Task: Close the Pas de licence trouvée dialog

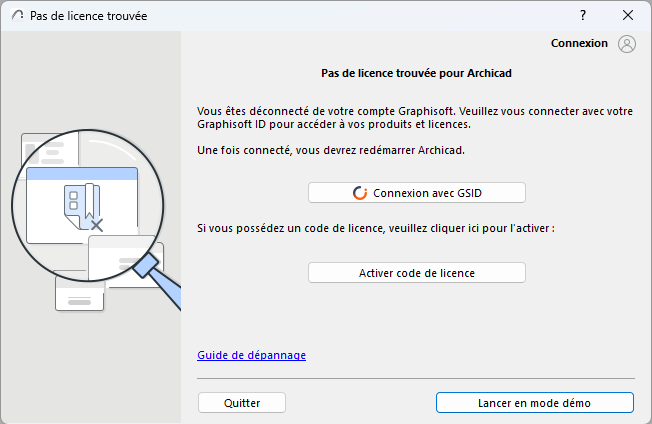Action: (x=628, y=15)
